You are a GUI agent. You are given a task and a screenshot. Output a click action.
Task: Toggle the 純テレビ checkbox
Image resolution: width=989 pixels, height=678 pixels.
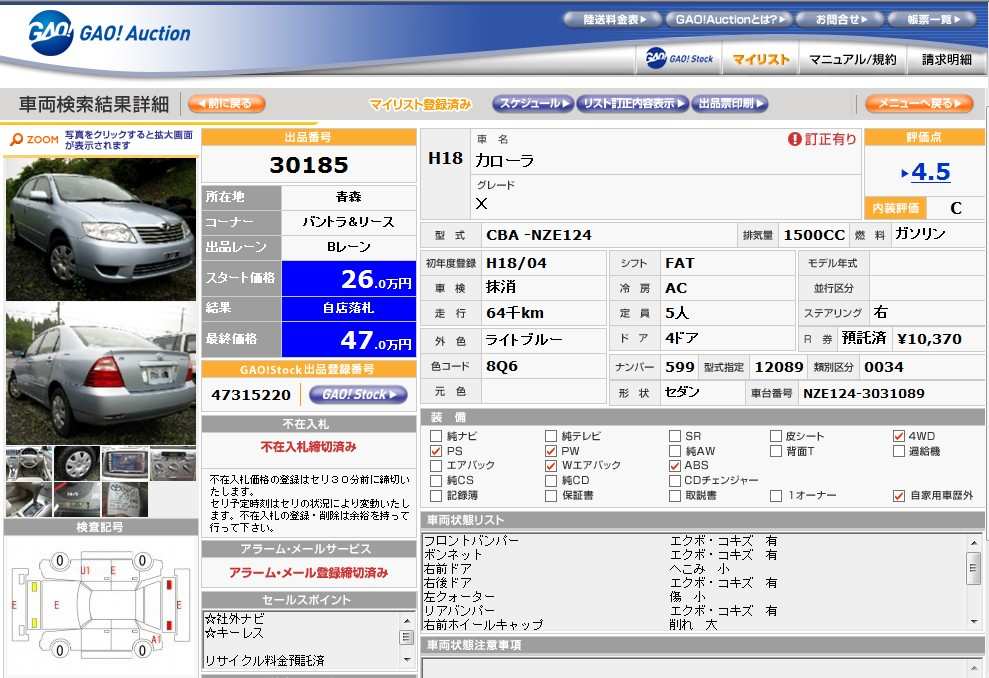[551, 436]
